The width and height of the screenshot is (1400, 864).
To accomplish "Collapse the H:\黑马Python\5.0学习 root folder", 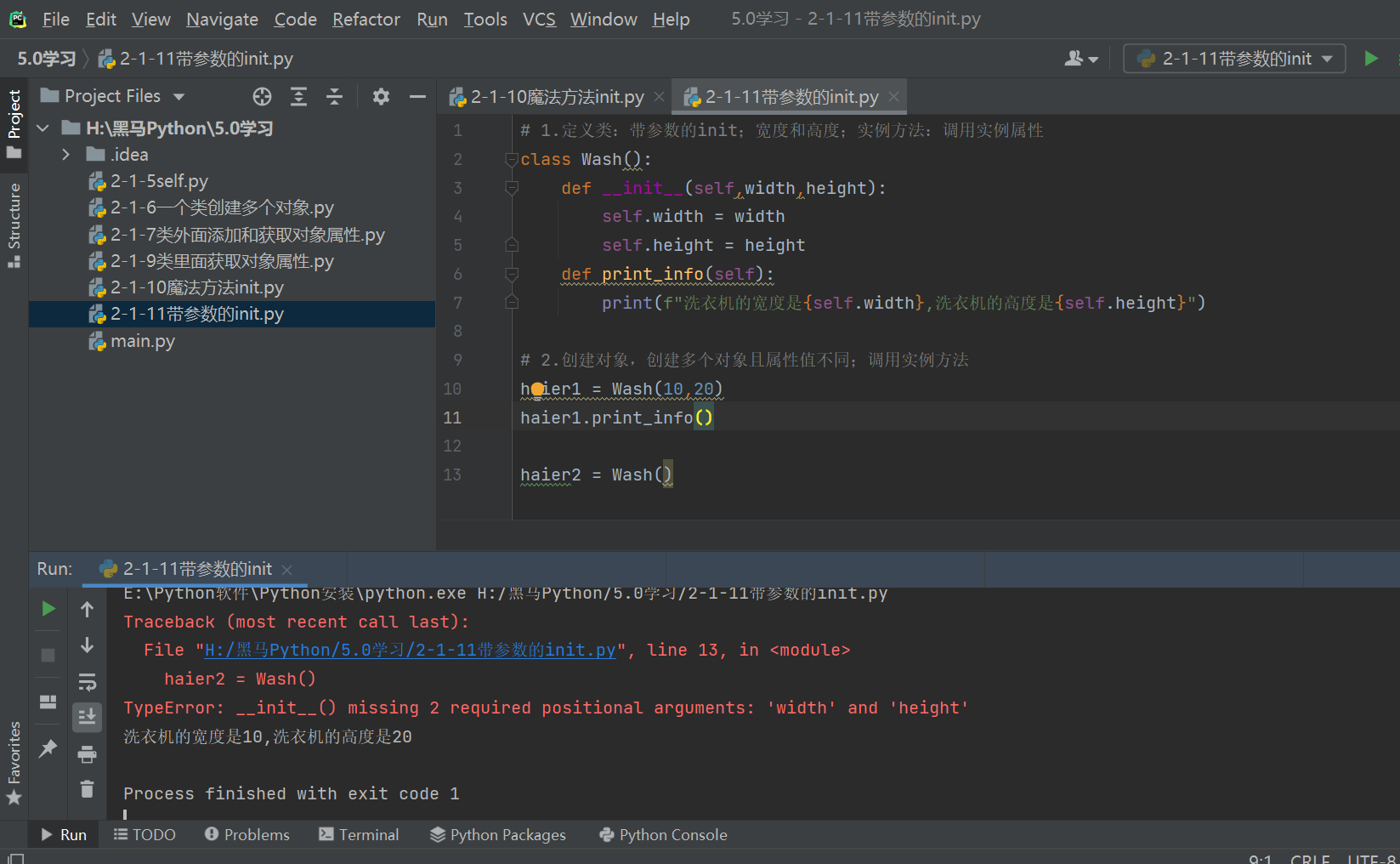I will (x=43, y=128).
